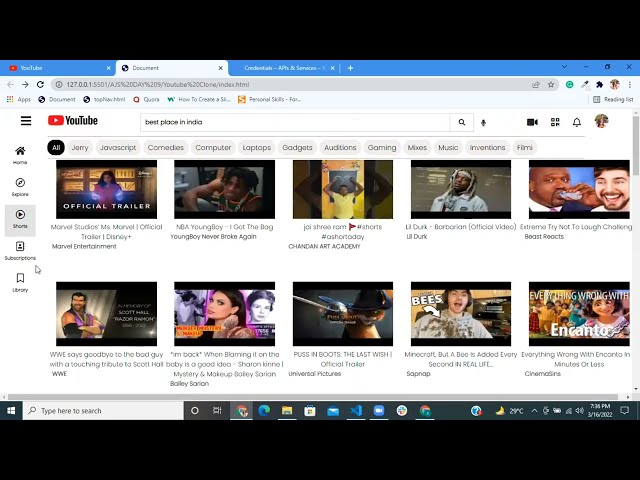The width and height of the screenshot is (640, 480).
Task: Select the Gaming category chip
Action: click(x=382, y=147)
